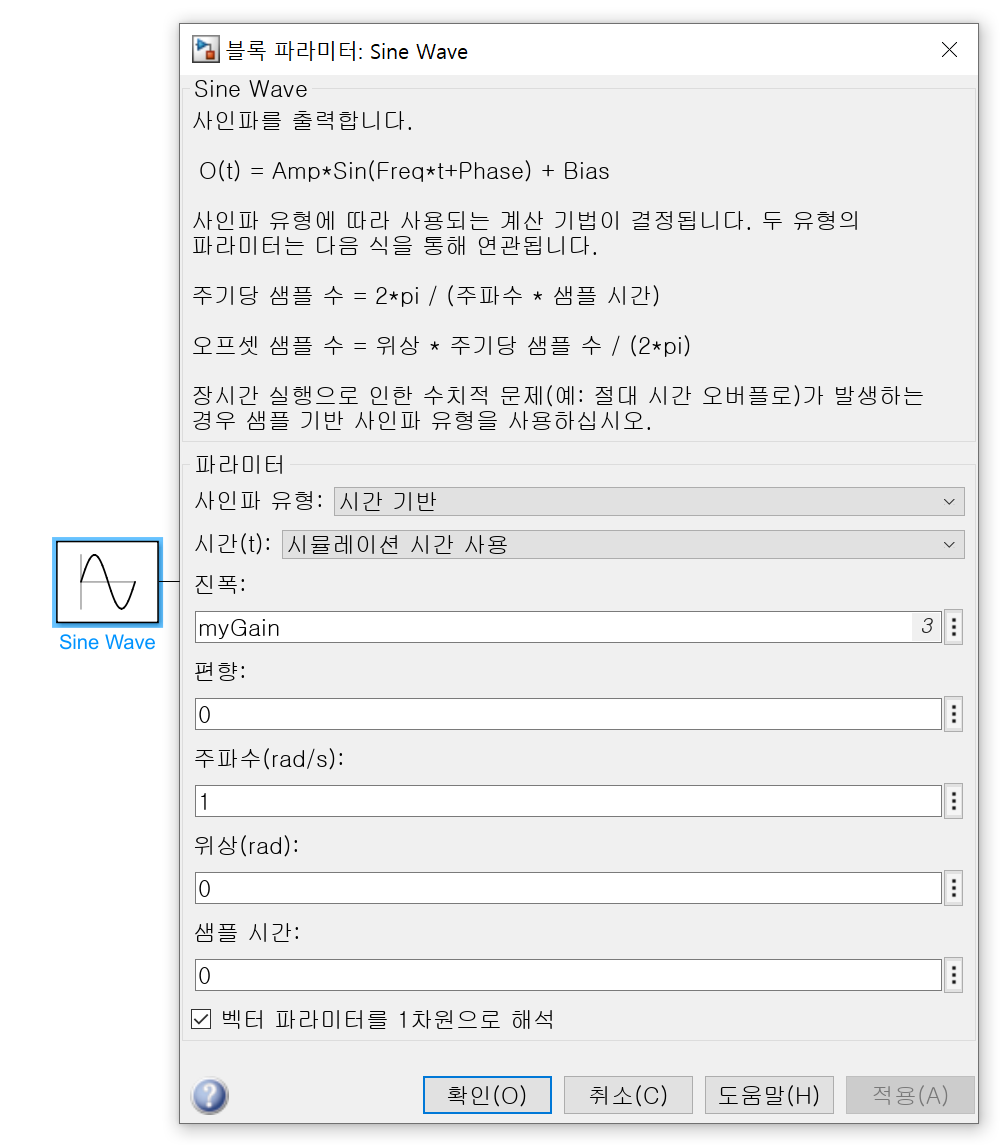Click the 적용(A) button
1007x1145 pixels.
click(910, 1094)
